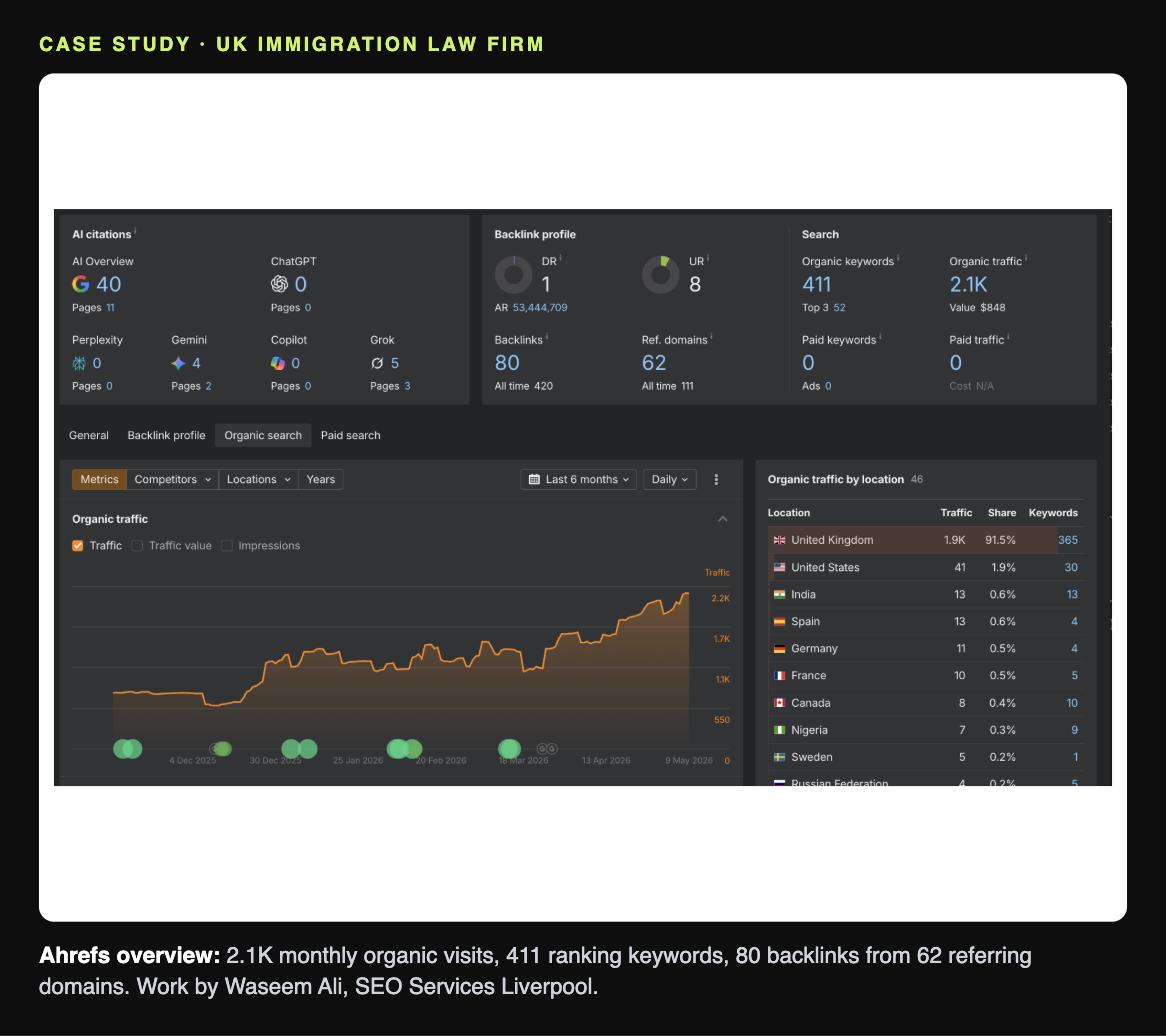The image size is (1166, 1036).
Task: Open the chart three-dot options menu
Action: point(716,480)
